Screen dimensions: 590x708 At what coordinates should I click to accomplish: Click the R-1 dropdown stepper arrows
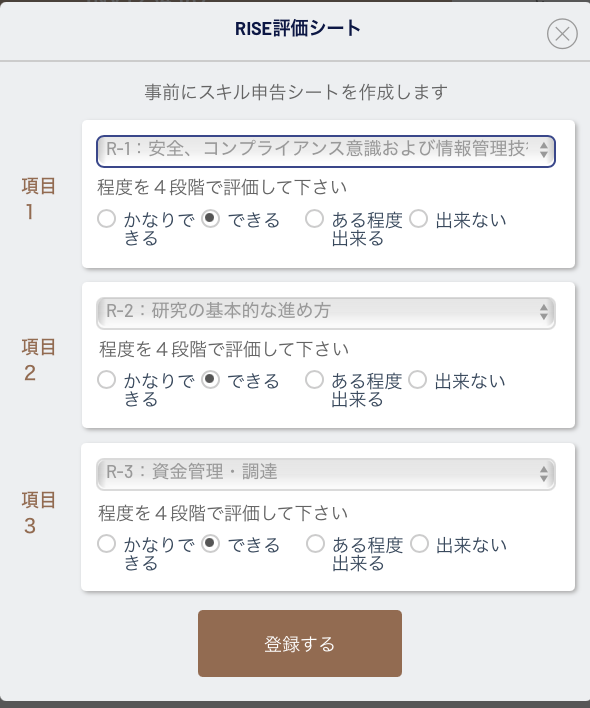click(544, 150)
